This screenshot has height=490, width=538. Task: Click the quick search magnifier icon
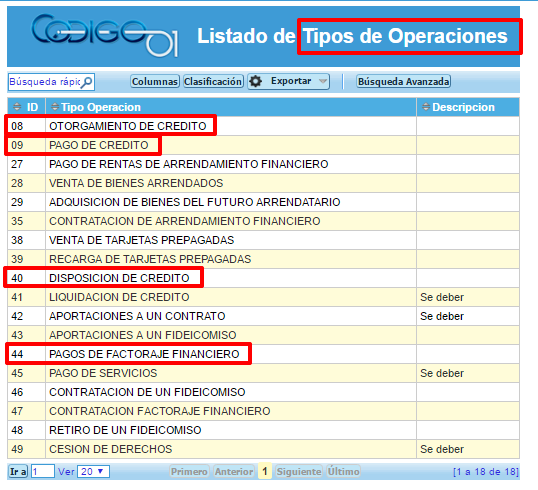[87, 82]
